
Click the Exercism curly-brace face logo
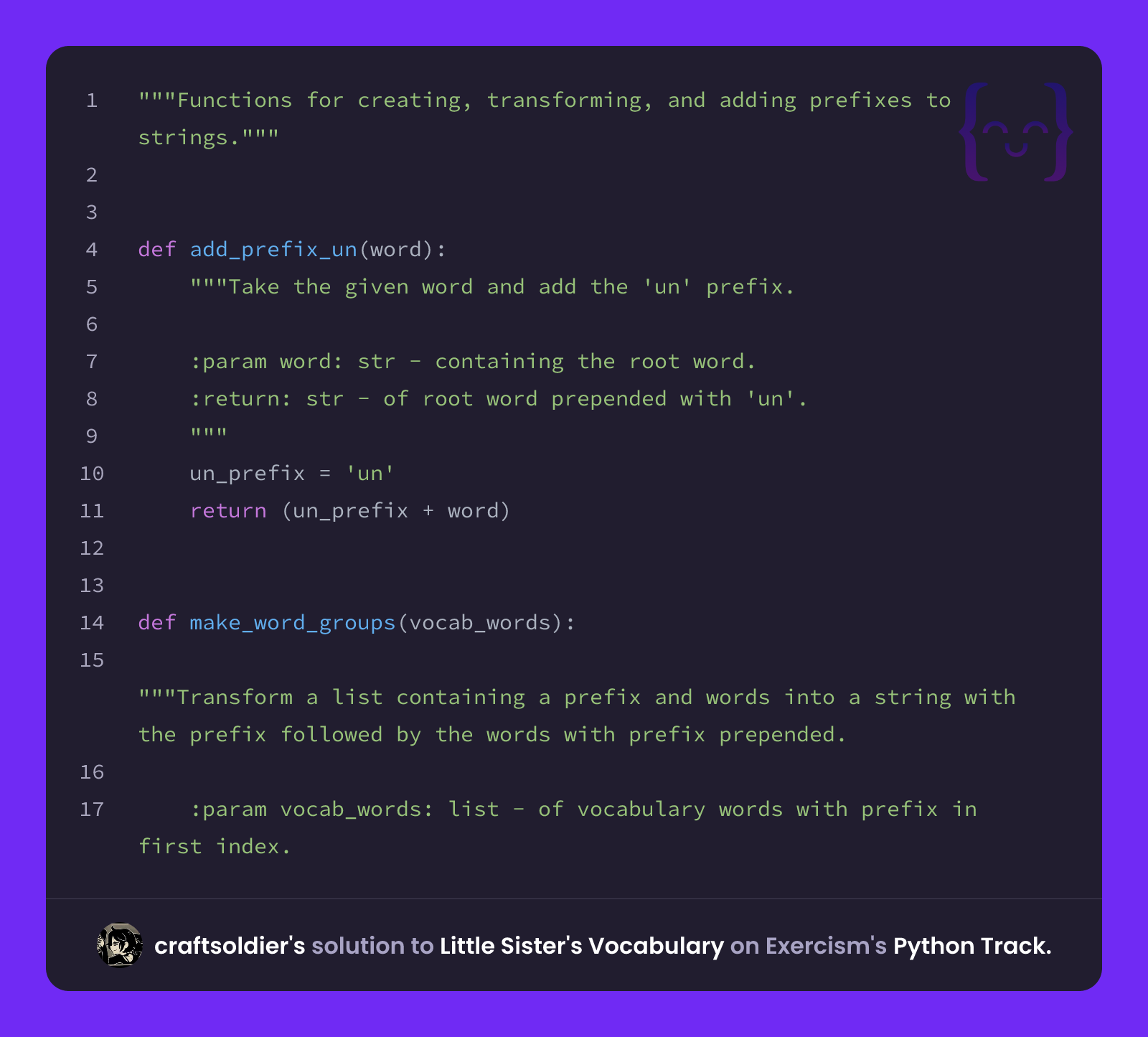click(1016, 132)
